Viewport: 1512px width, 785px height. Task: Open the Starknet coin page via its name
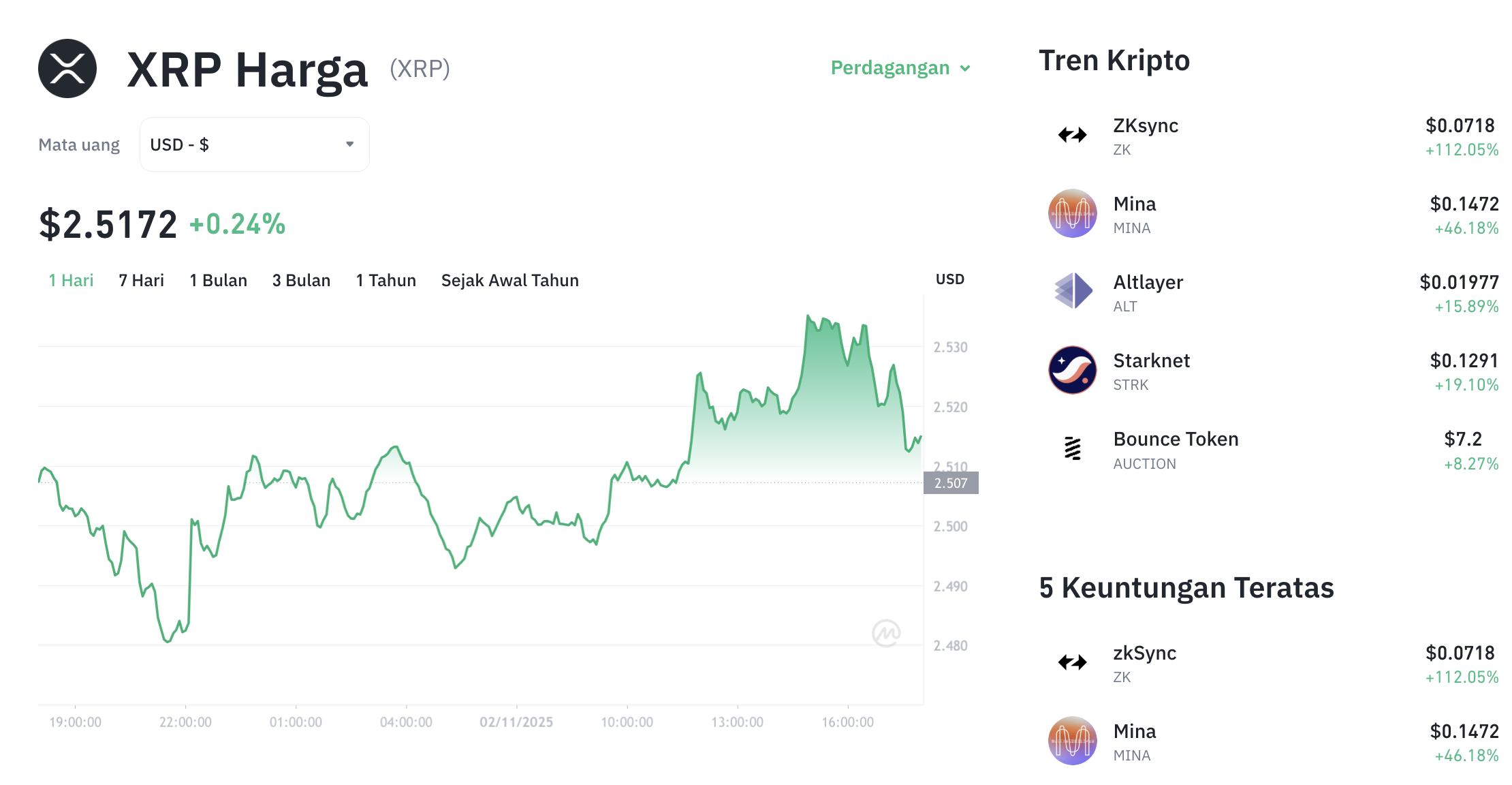[x=1151, y=361]
